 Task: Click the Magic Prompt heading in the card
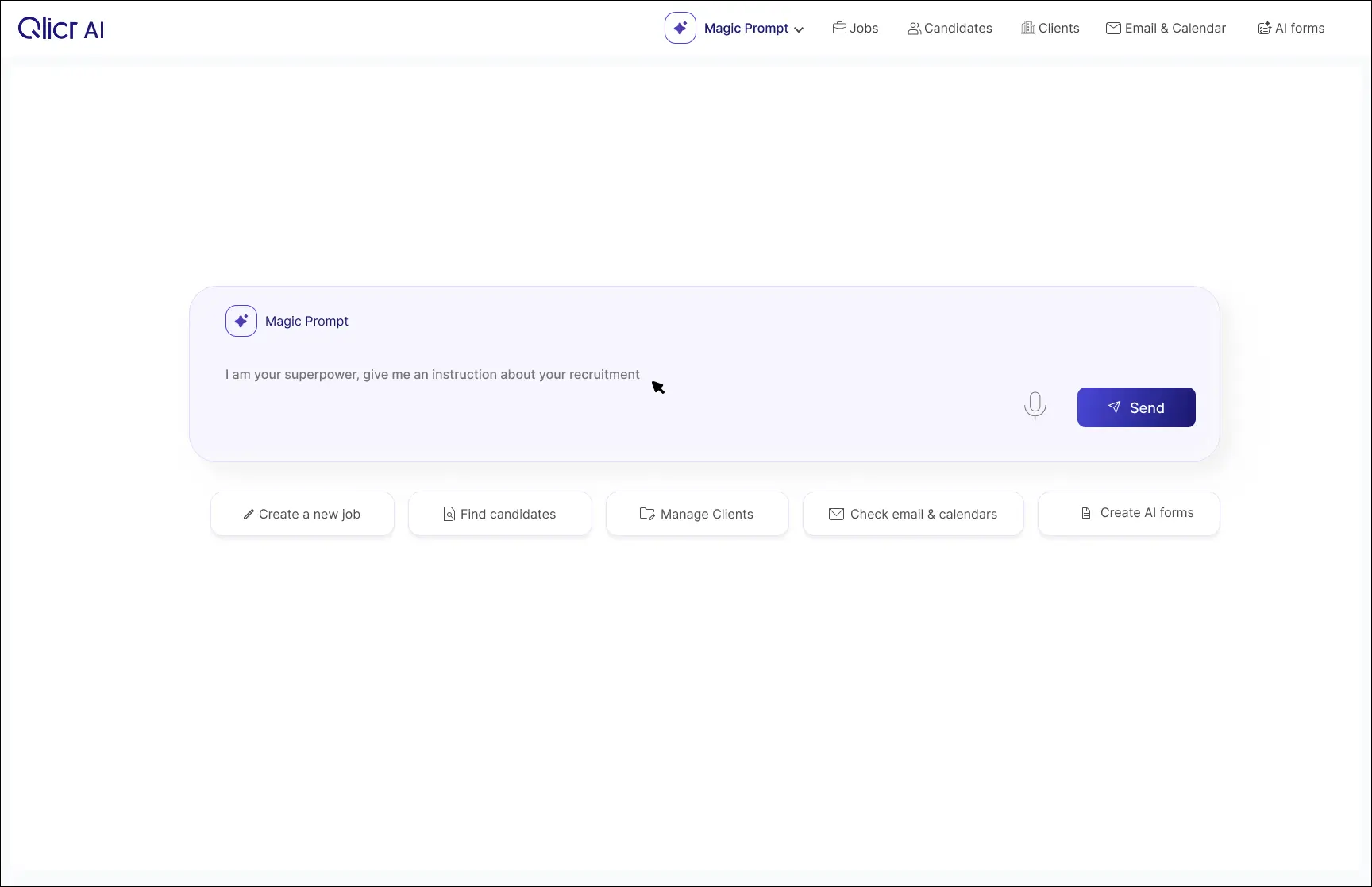click(306, 322)
